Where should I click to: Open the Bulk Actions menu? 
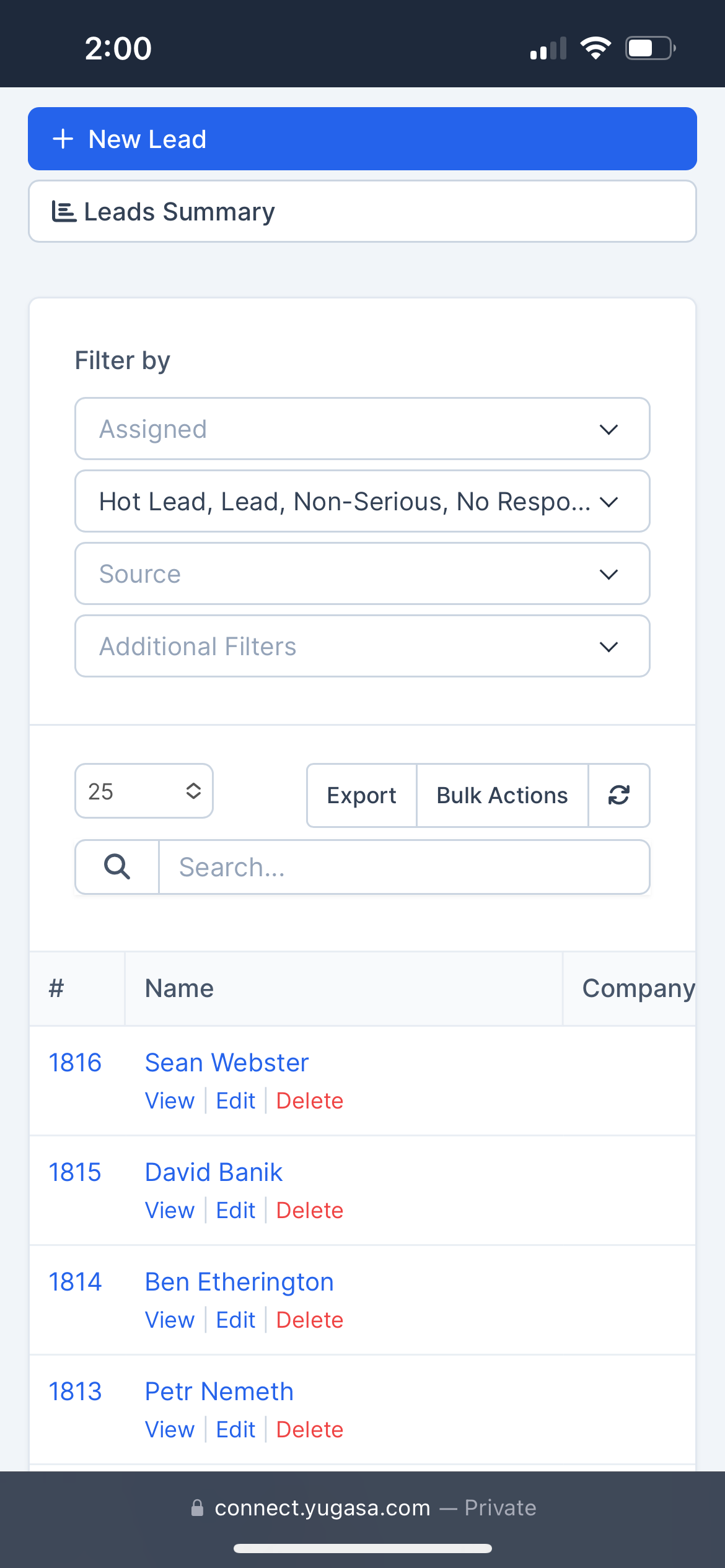click(x=501, y=795)
